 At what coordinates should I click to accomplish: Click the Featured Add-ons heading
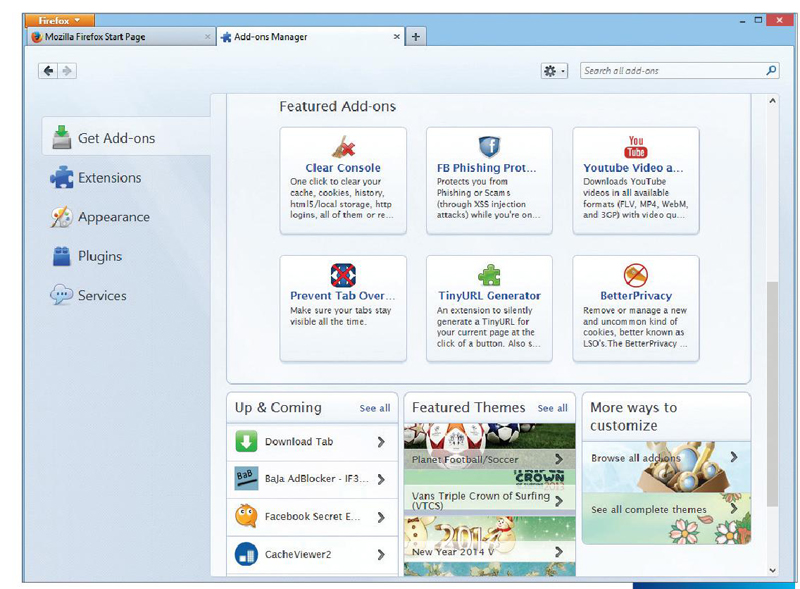[x=337, y=106]
